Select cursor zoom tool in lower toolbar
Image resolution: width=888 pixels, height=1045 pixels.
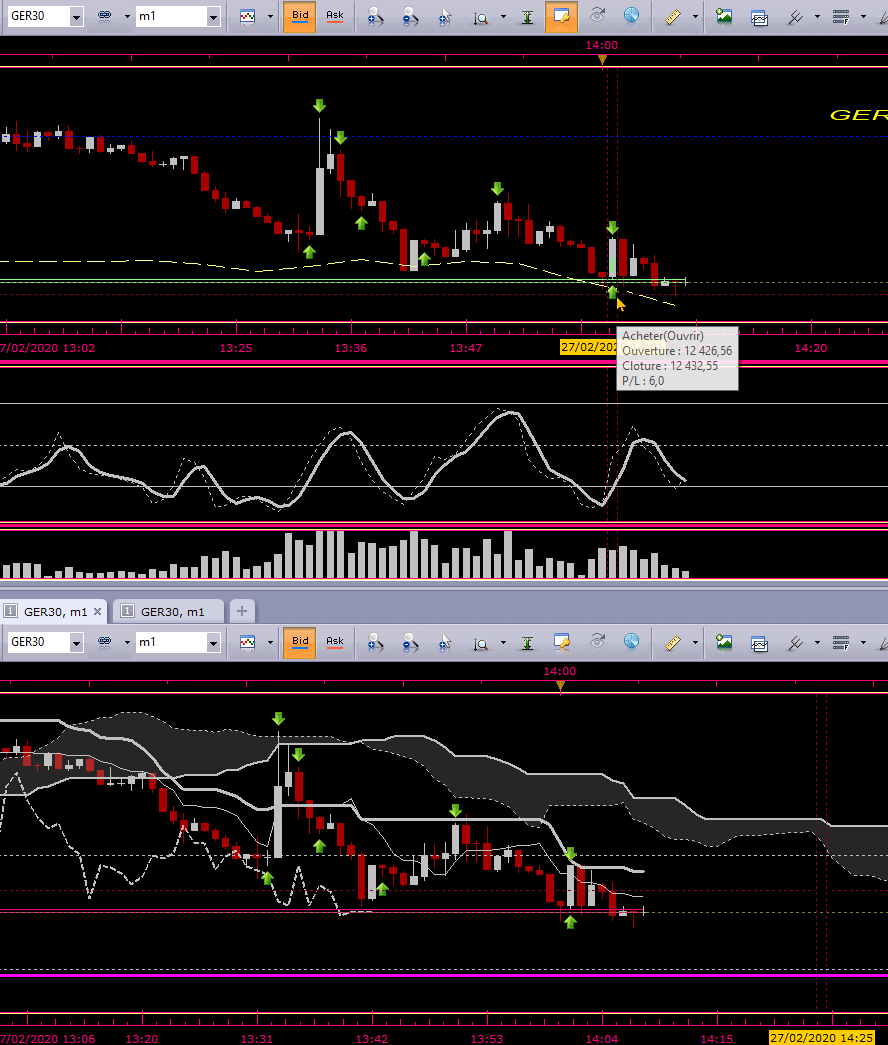[x=445, y=642]
